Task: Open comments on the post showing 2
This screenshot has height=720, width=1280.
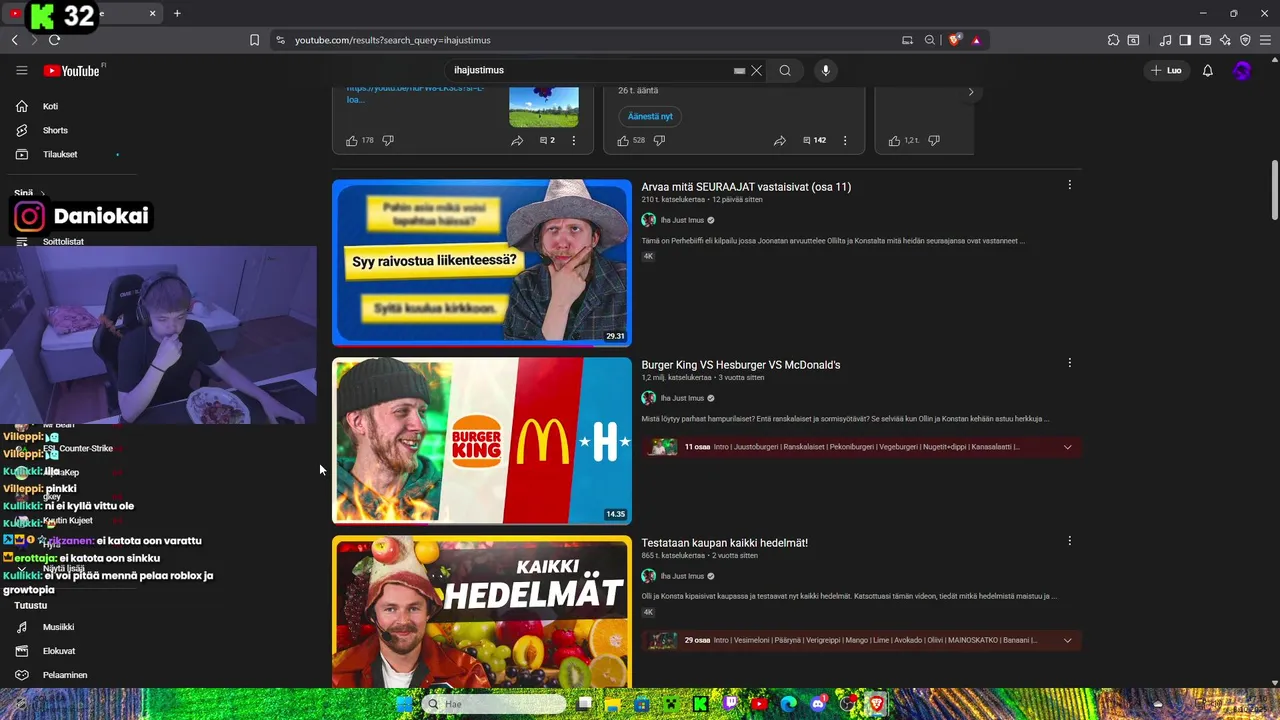Action: [x=547, y=140]
